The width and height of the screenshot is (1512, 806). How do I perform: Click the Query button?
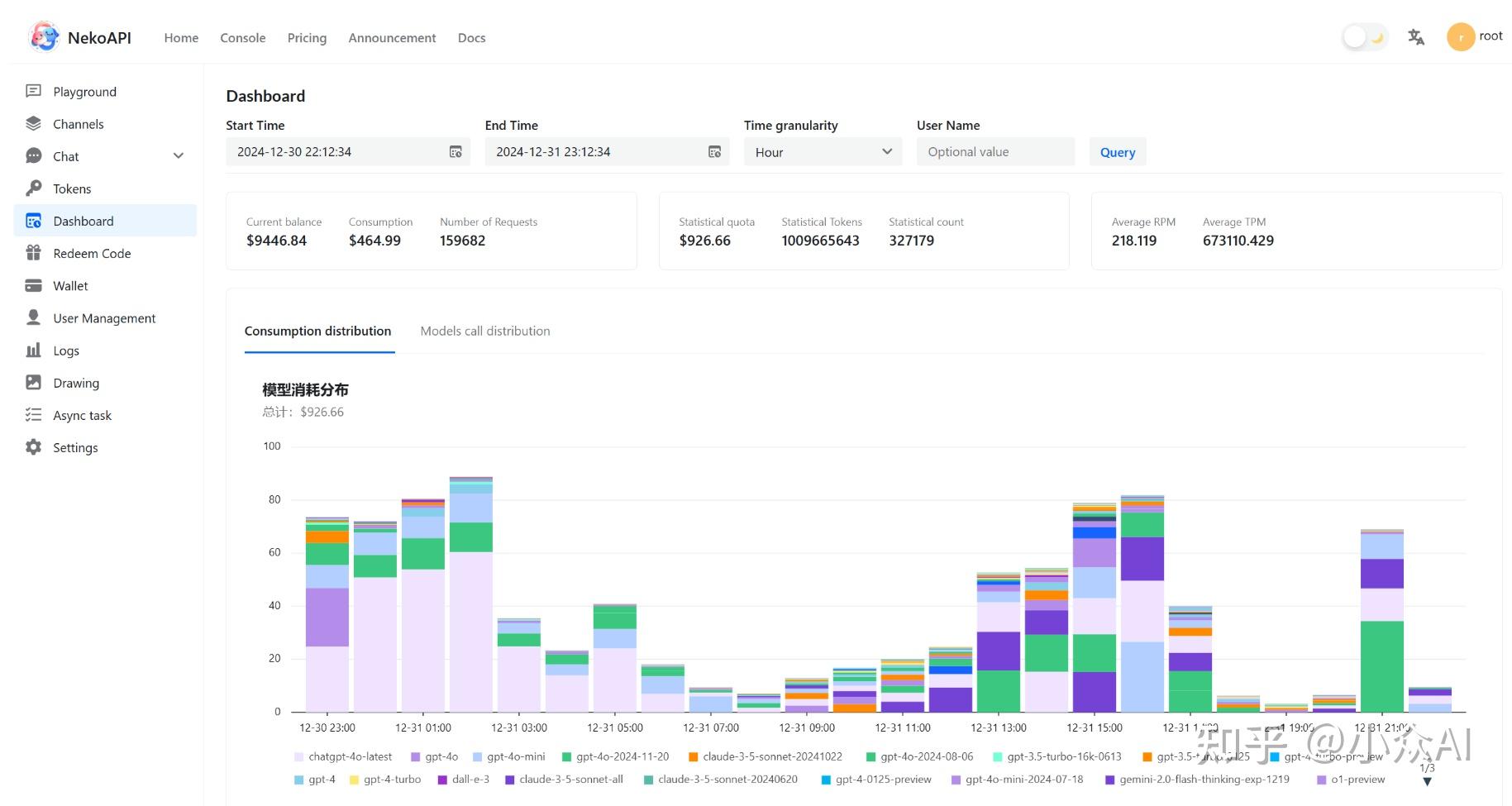tap(1117, 151)
